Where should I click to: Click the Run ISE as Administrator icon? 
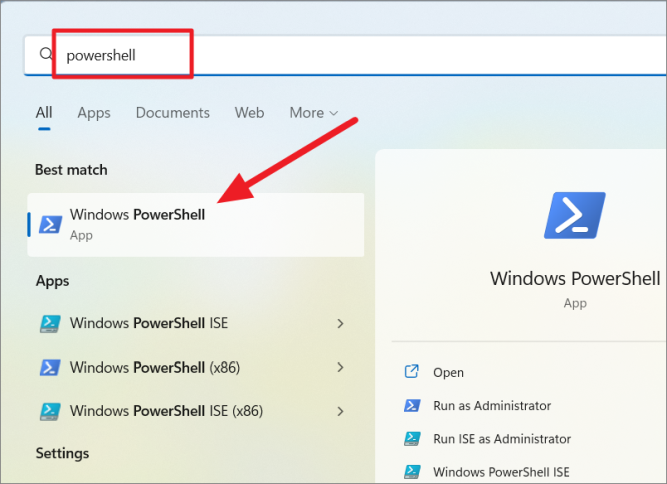(412, 438)
